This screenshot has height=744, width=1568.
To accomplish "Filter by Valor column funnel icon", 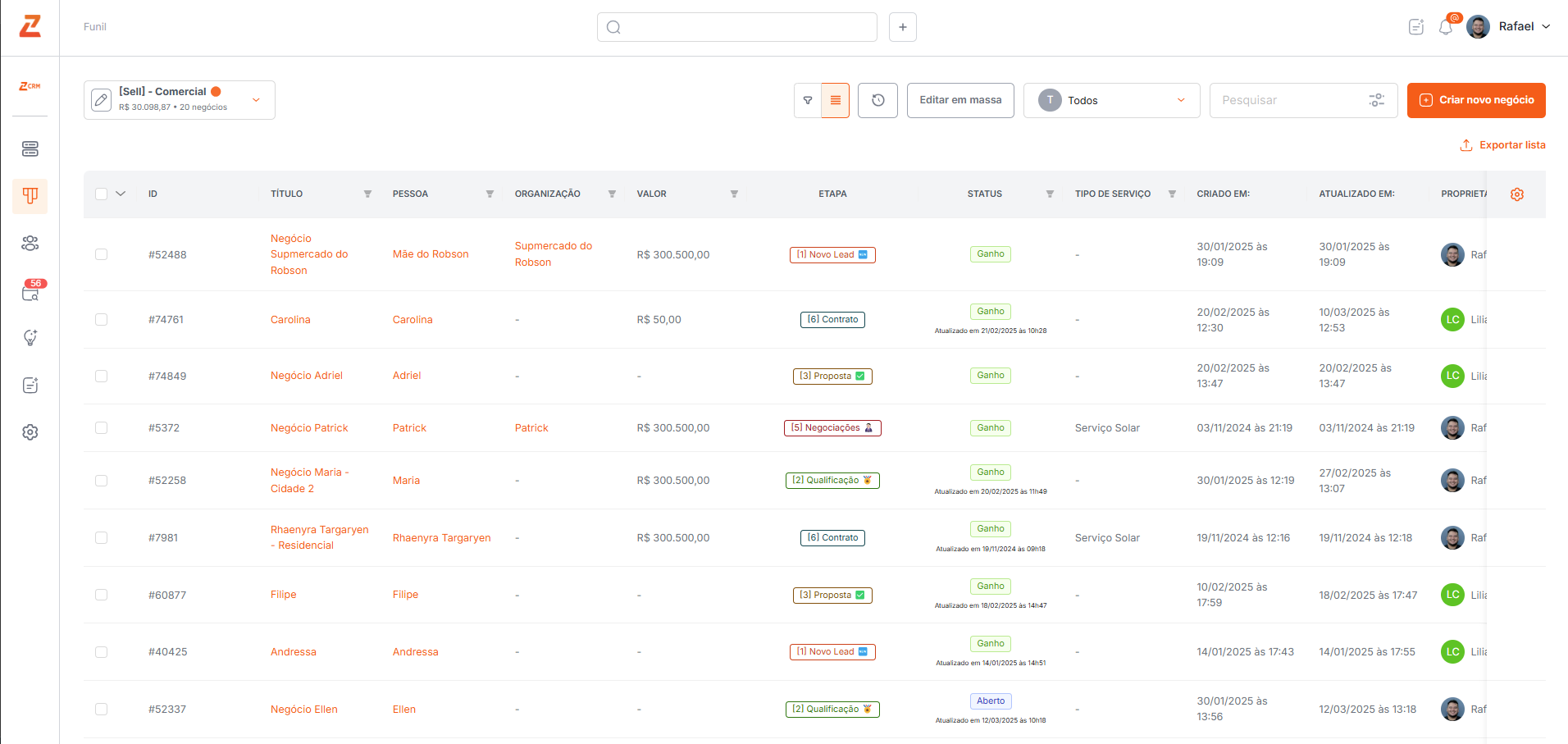I will [734, 194].
